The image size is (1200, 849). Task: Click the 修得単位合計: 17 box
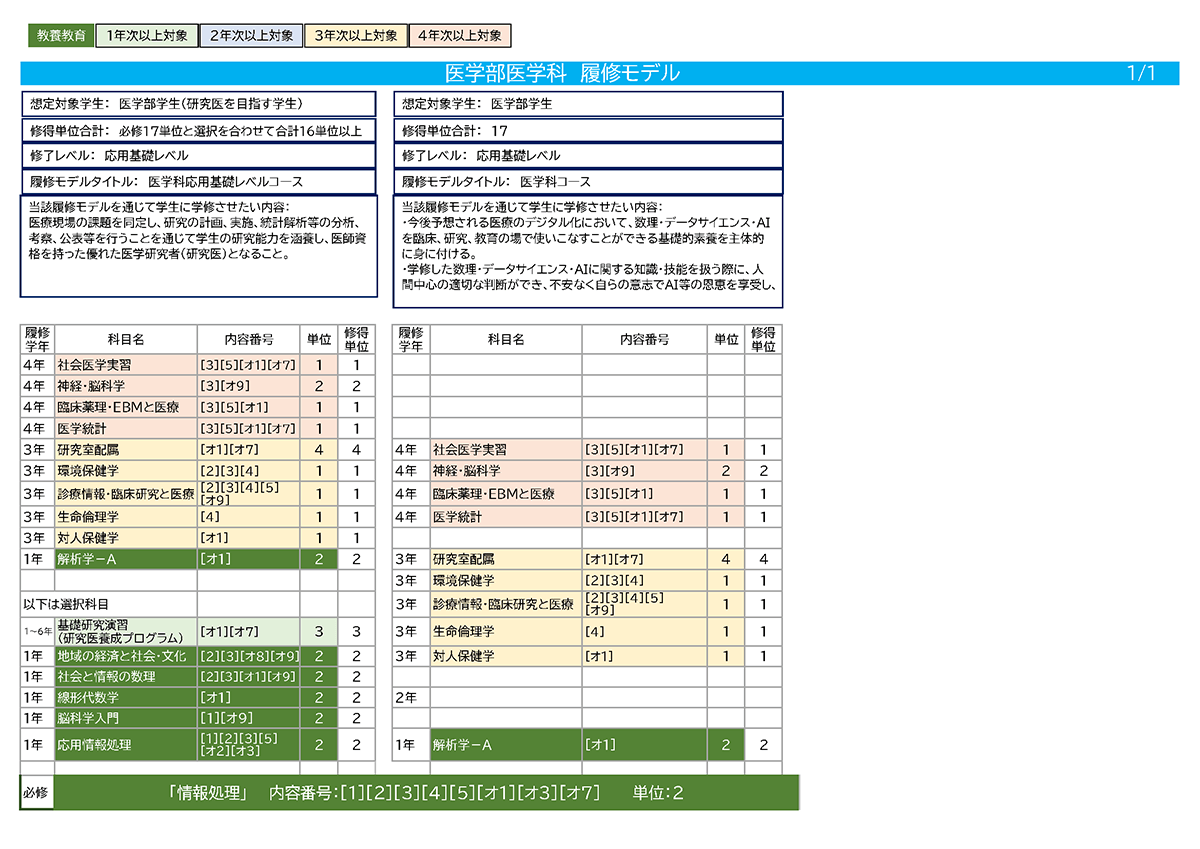click(588, 131)
